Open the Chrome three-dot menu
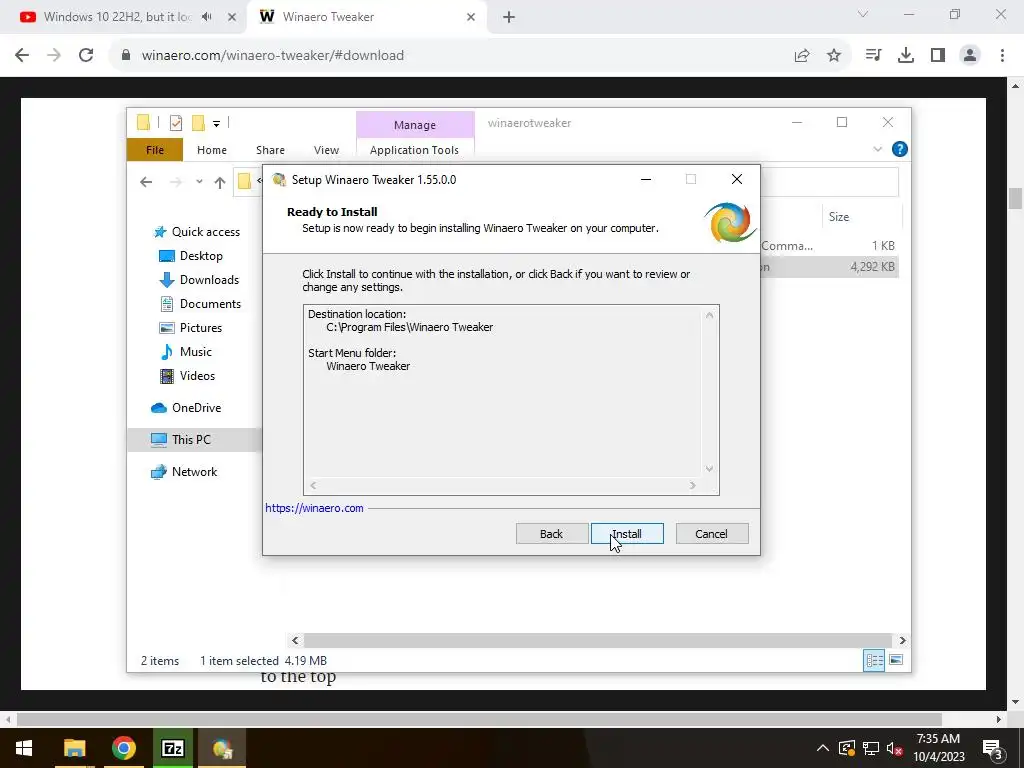The image size is (1024, 768). (1002, 56)
